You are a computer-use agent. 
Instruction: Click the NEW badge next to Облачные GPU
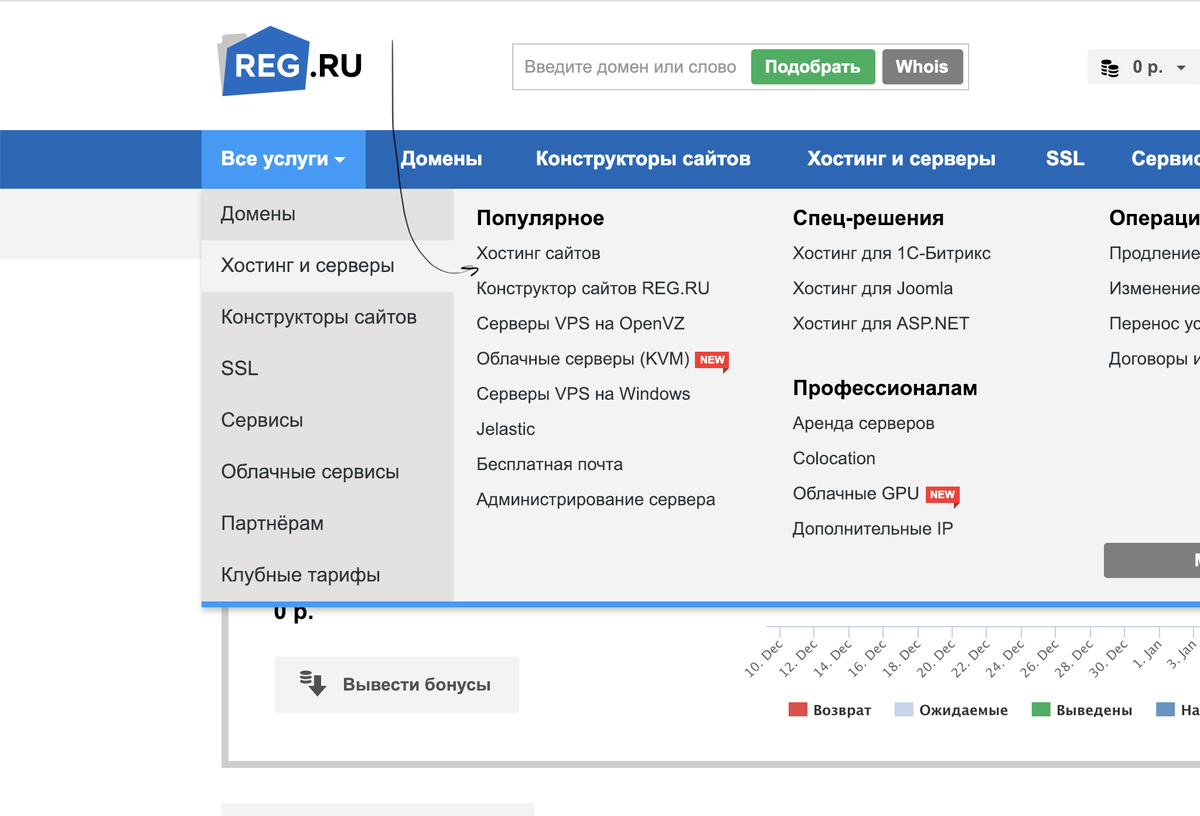coord(942,495)
